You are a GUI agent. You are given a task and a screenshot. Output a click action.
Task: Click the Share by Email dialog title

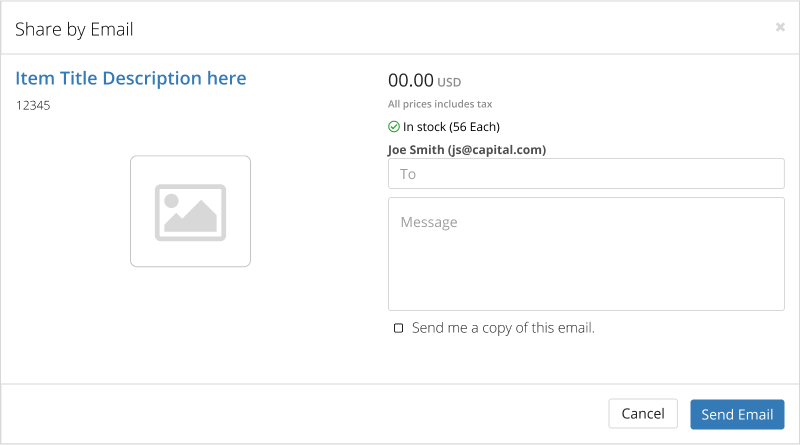pos(74,30)
